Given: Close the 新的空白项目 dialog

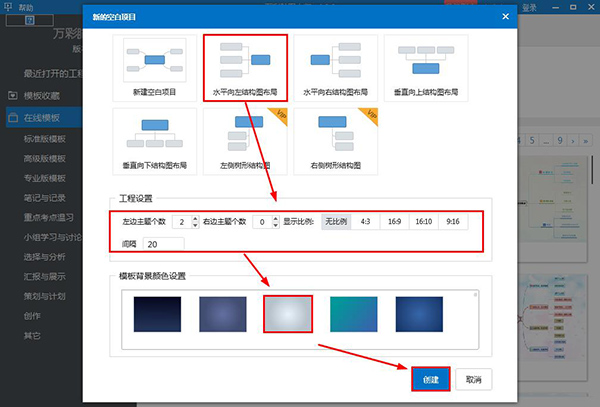Looking at the screenshot, I should pos(505,16).
